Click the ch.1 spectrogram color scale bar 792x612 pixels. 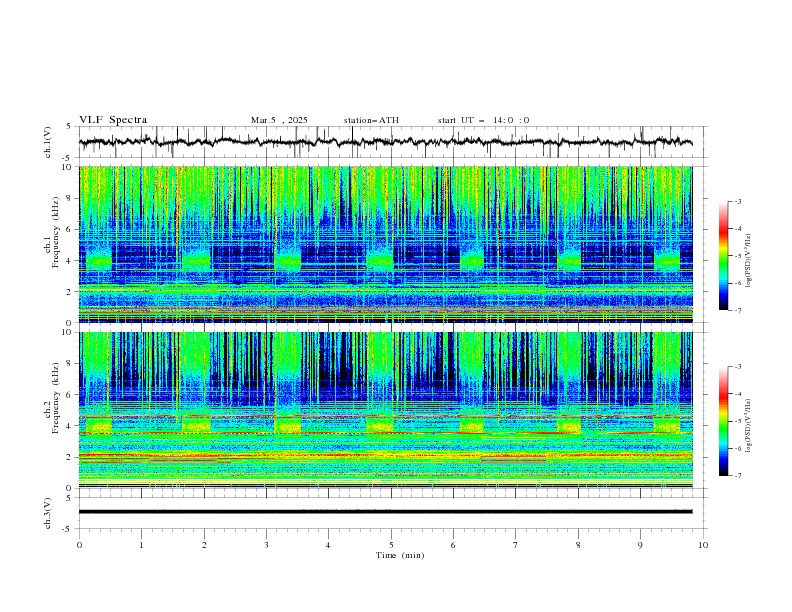[x=724, y=256]
